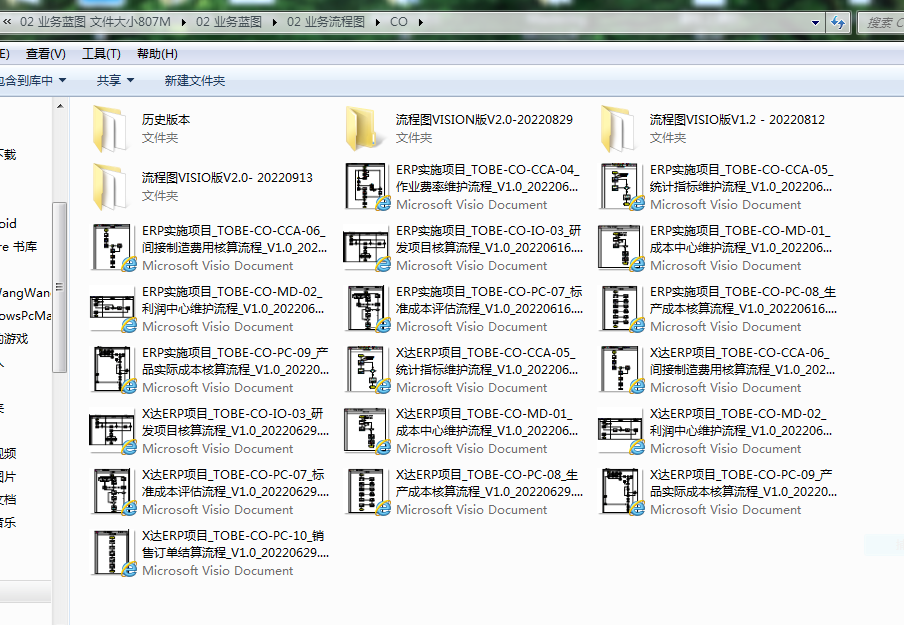Click the refresh button beside address bar
Image resolution: width=904 pixels, height=625 pixels.
[839, 22]
